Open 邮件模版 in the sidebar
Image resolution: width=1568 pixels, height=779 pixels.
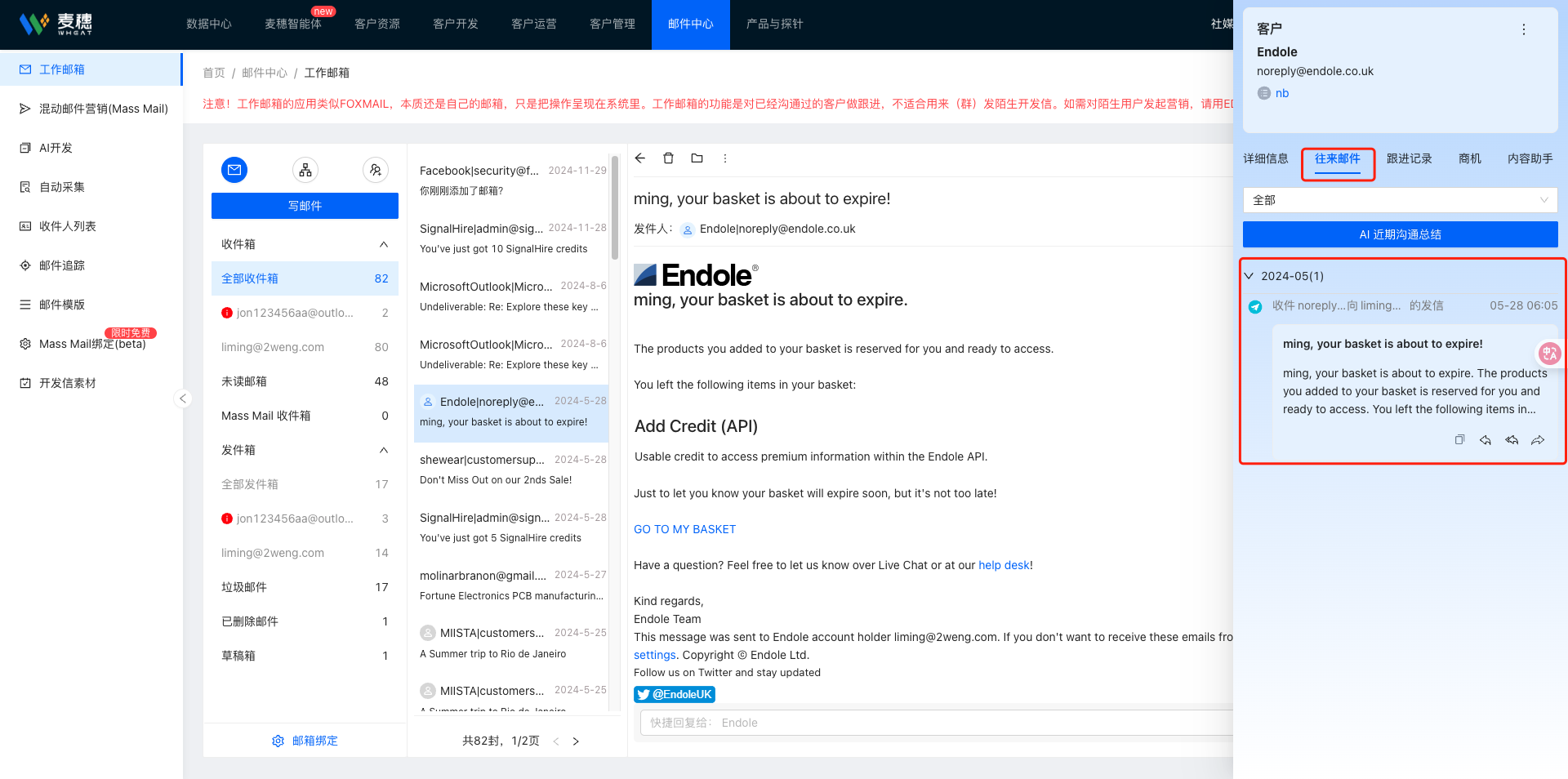pos(91,305)
